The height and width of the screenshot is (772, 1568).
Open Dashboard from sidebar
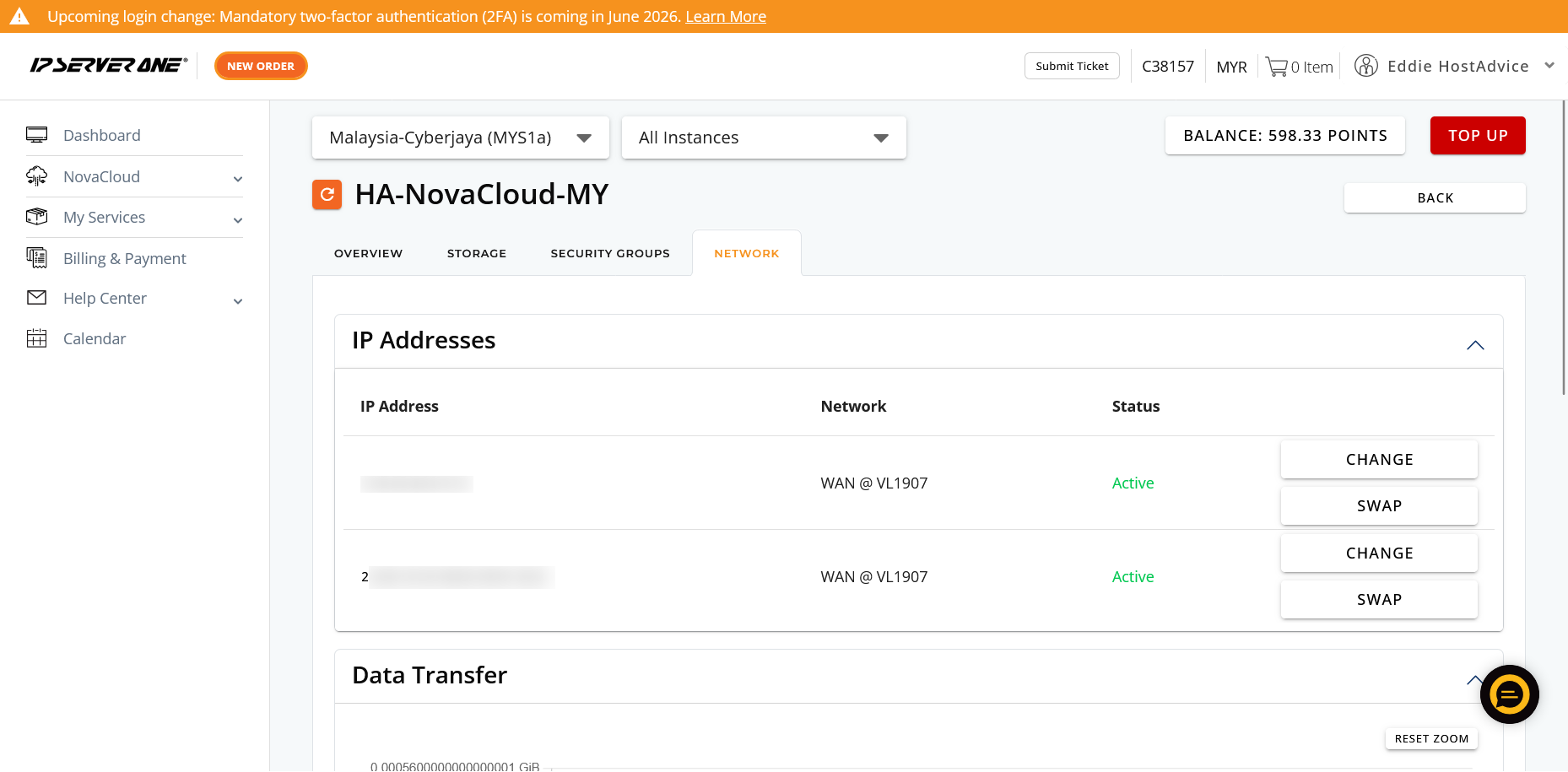[x=102, y=135]
